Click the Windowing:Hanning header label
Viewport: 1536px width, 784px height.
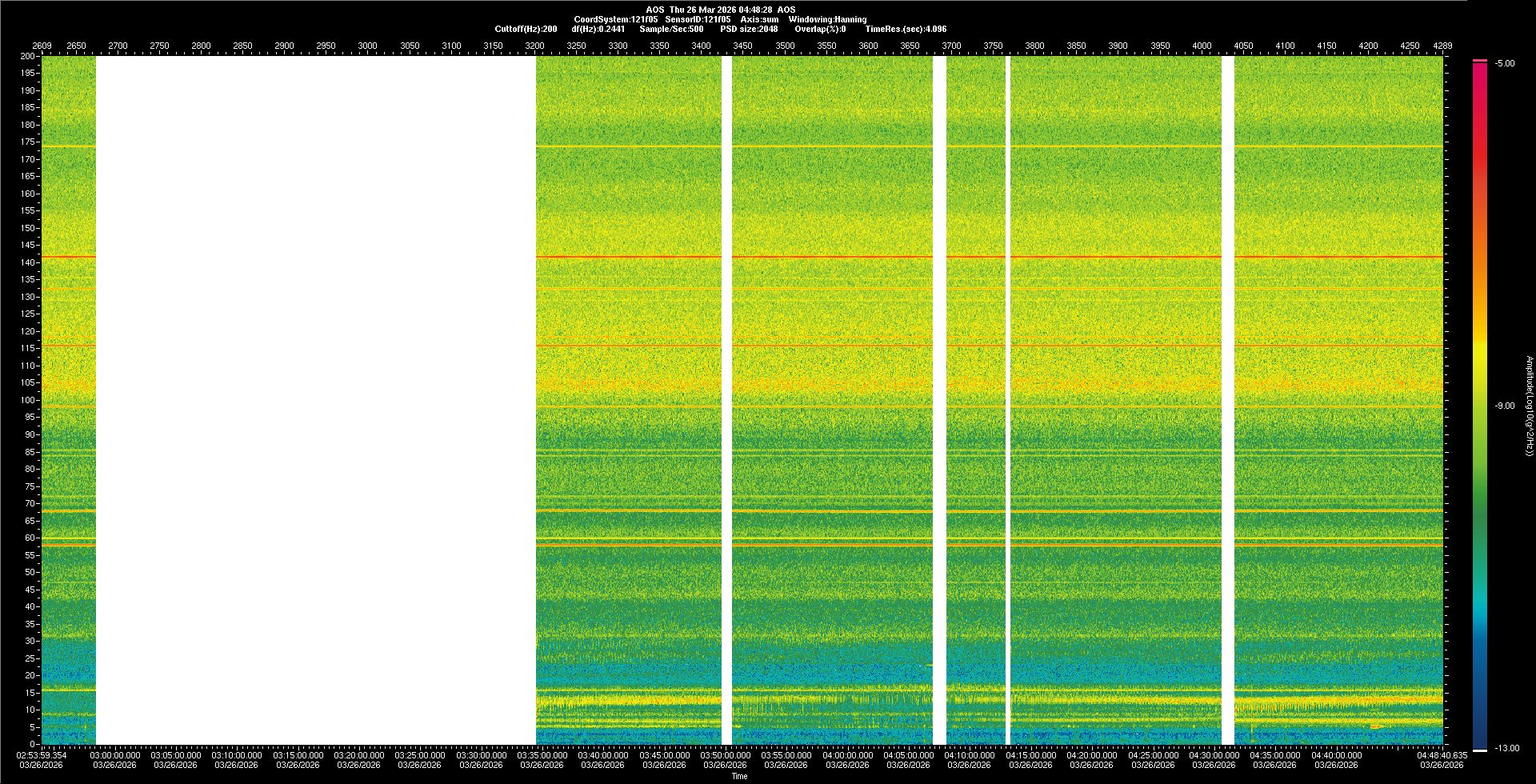827,19
